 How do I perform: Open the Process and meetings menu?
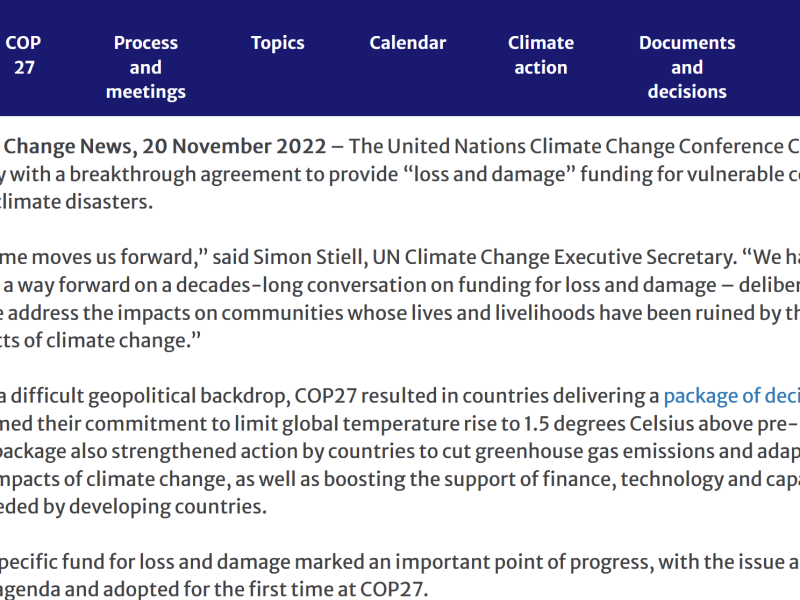[x=146, y=67]
